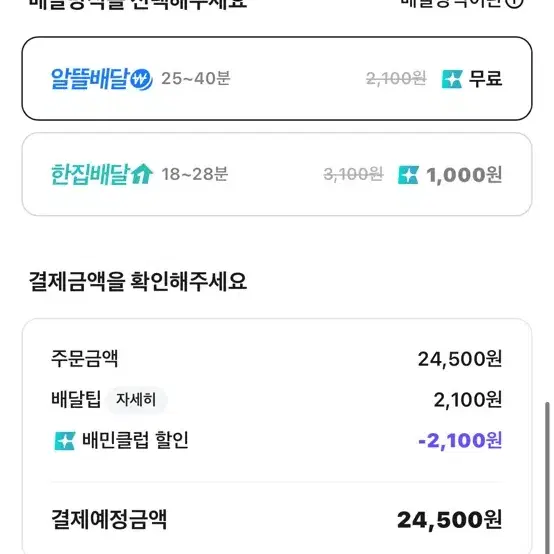Select the 알뜰배달 delivery option card
This screenshot has height=554, width=554.
coord(277,78)
